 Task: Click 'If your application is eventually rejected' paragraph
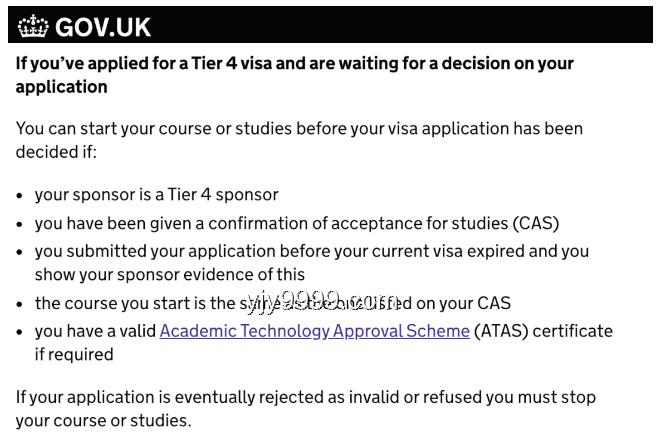[306, 409]
